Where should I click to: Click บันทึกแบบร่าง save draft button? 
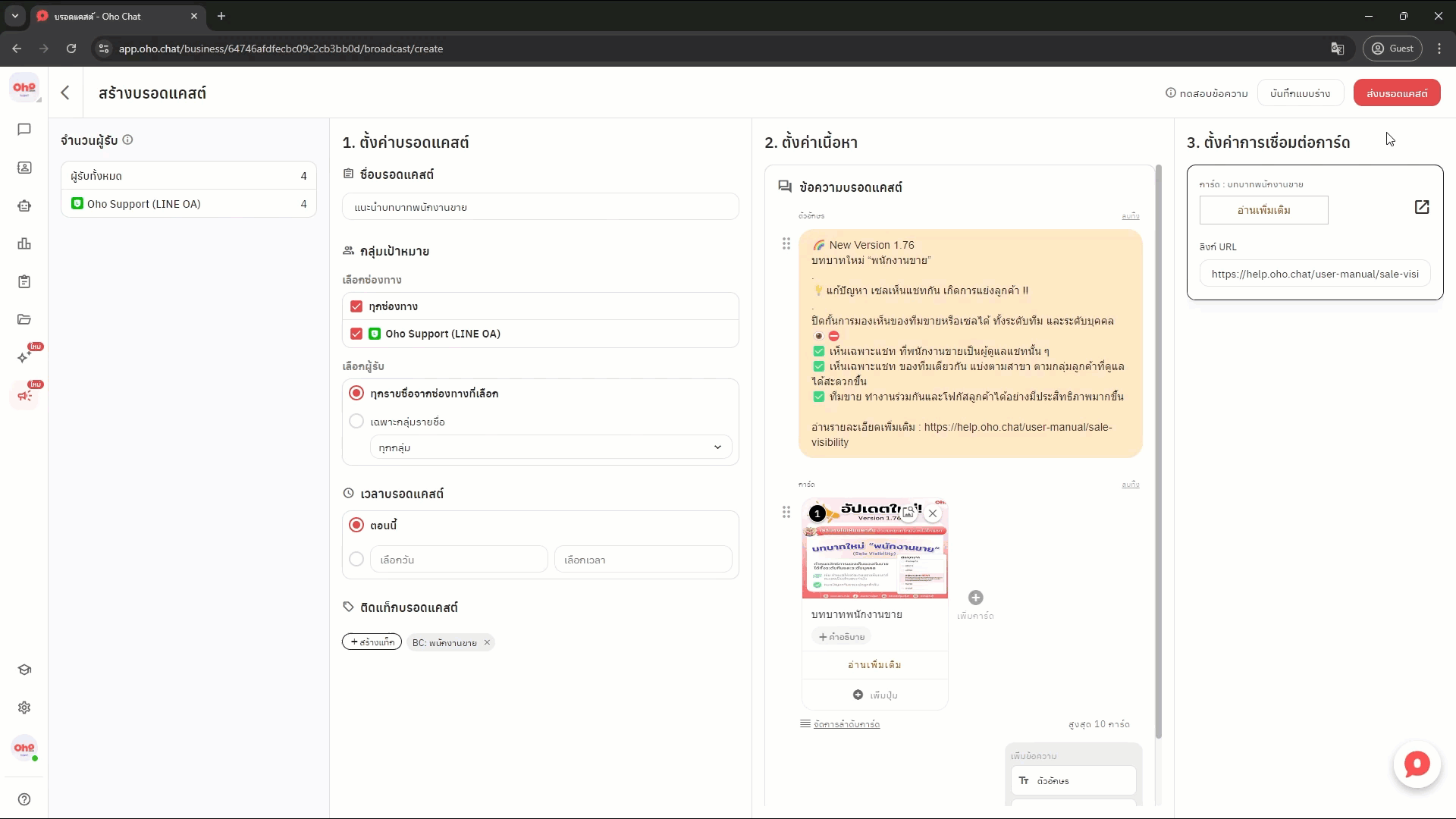tap(1300, 93)
